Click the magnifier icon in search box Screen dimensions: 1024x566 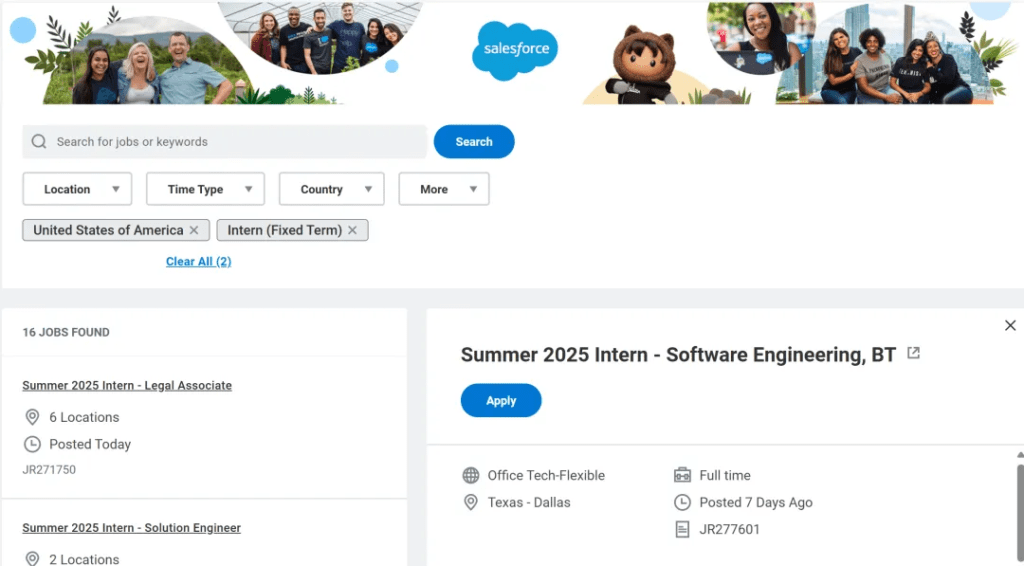click(39, 142)
